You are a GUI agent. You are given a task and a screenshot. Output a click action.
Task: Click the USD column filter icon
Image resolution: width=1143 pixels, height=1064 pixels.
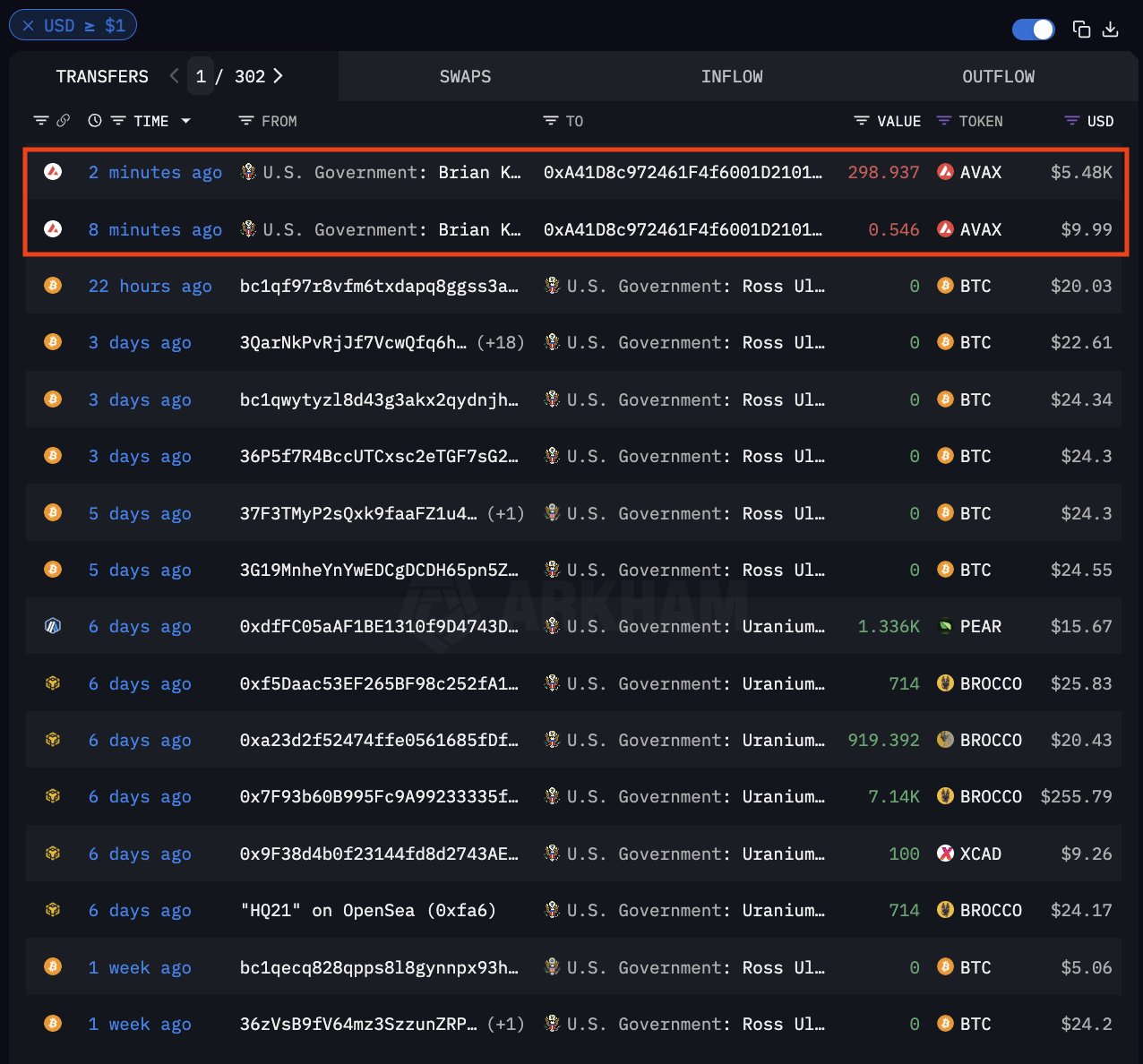(x=1071, y=121)
